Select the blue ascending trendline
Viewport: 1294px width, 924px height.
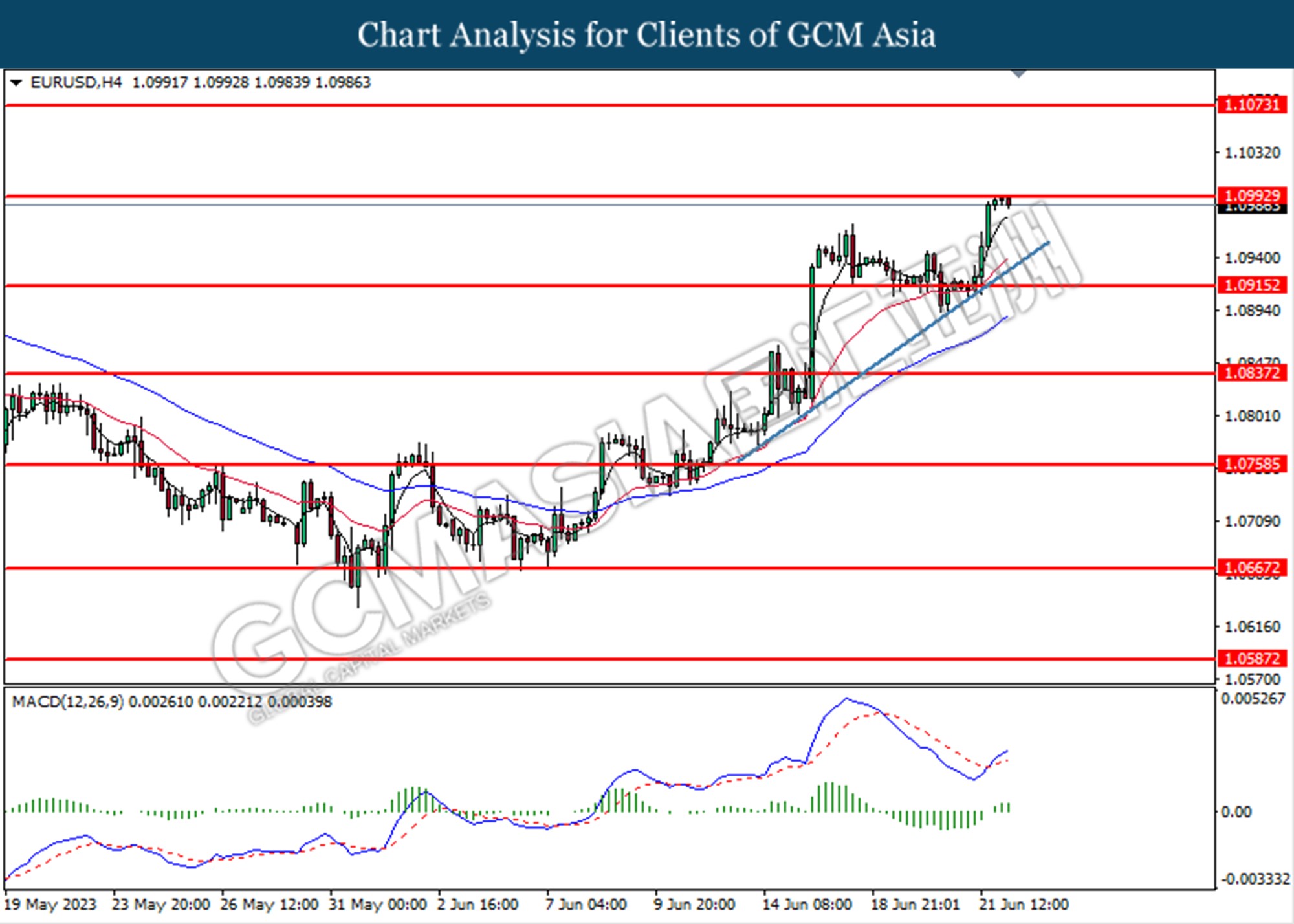tap(894, 351)
